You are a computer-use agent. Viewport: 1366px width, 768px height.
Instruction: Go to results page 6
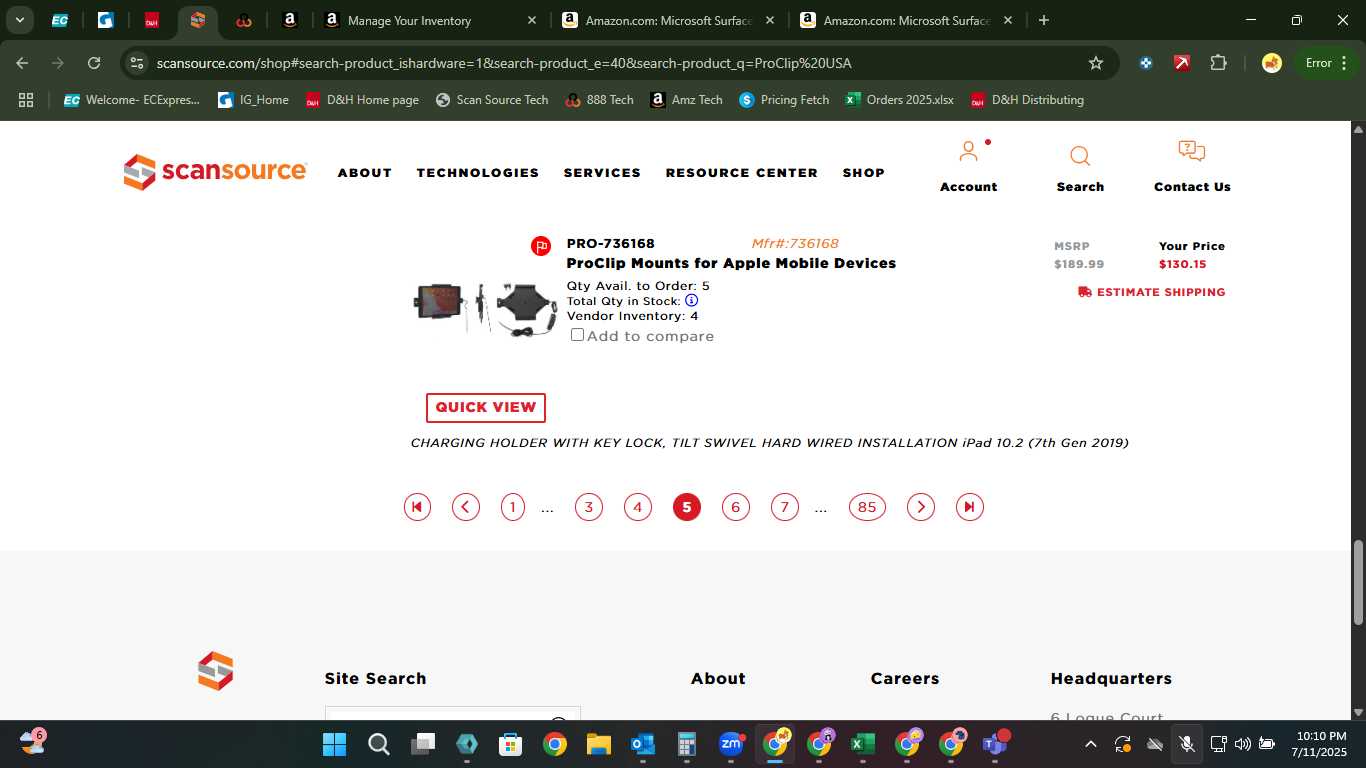pyautogui.click(x=736, y=507)
